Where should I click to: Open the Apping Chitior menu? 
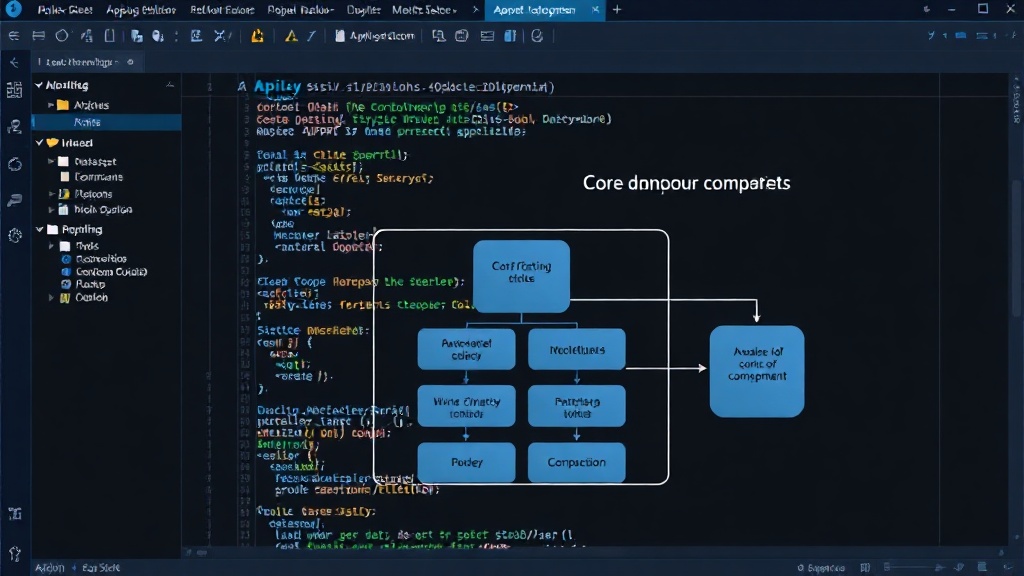pos(141,10)
